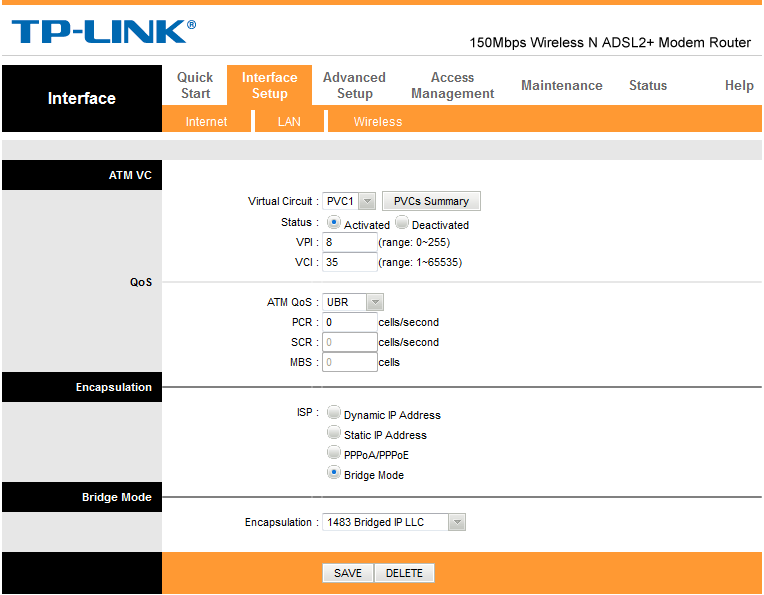Image resolution: width=764 pixels, height=595 pixels.
Task: Open the Encapsulation 1483 Bridged dropdown
Action: [x=394, y=522]
